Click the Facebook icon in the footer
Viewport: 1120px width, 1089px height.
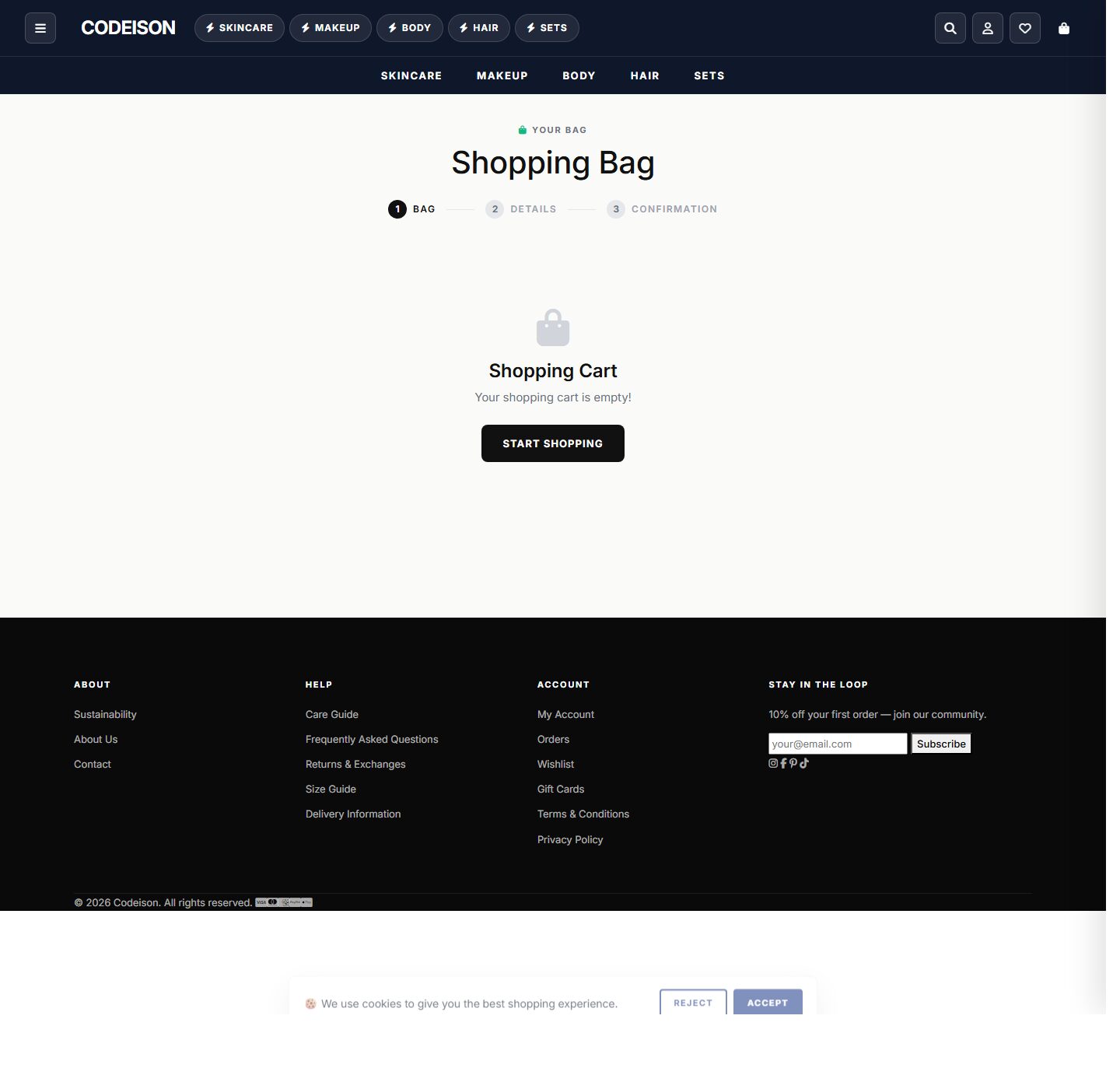783,763
